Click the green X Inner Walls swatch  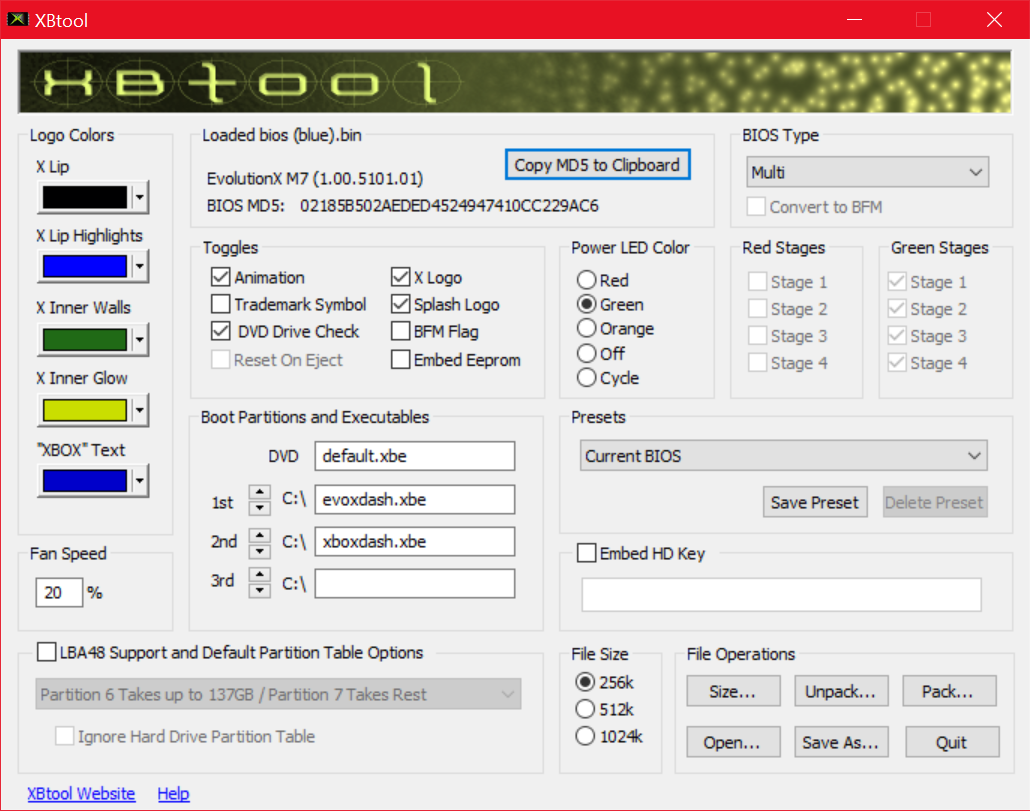tap(85, 340)
